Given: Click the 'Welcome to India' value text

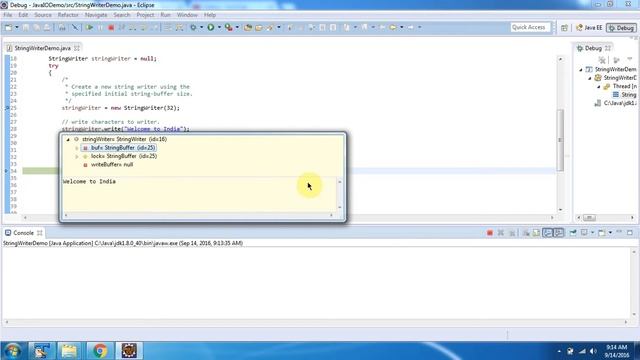Looking at the screenshot, I should point(89,182).
